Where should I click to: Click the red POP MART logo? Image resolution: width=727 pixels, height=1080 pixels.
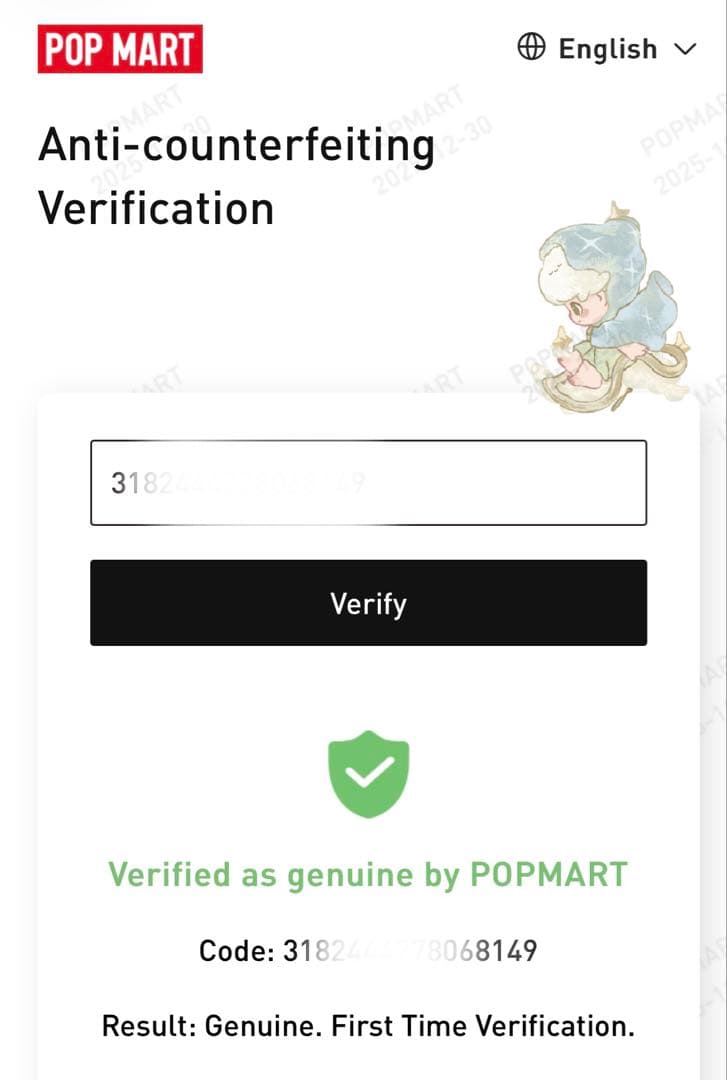pos(120,49)
